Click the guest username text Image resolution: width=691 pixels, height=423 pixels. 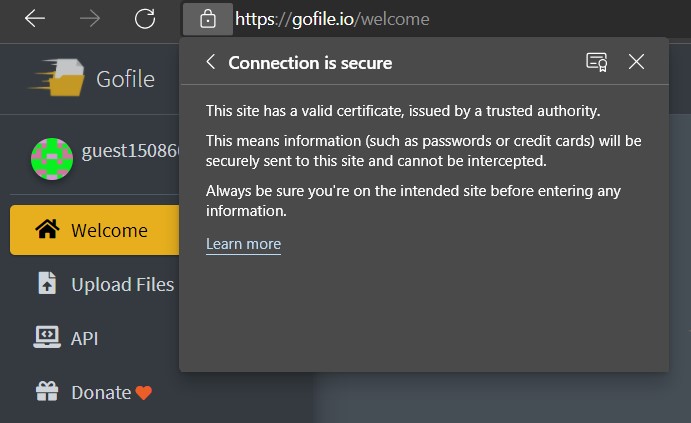point(130,151)
